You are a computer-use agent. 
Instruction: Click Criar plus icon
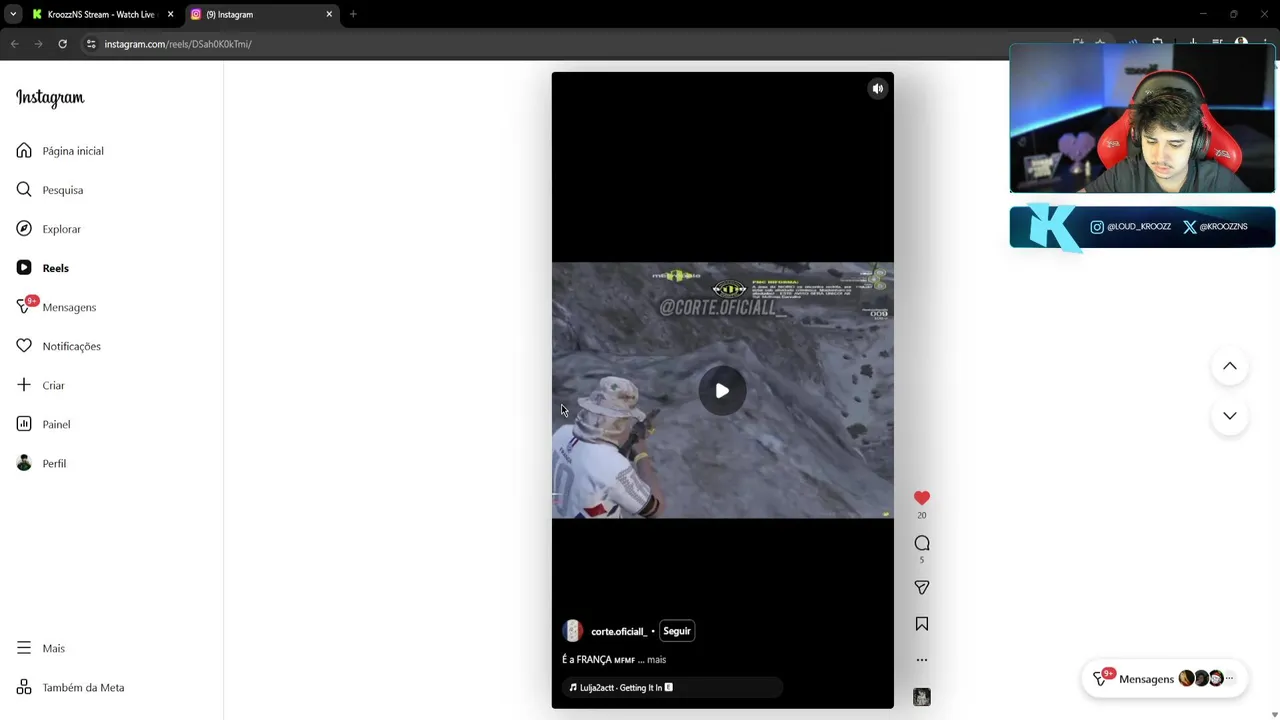pos(24,385)
